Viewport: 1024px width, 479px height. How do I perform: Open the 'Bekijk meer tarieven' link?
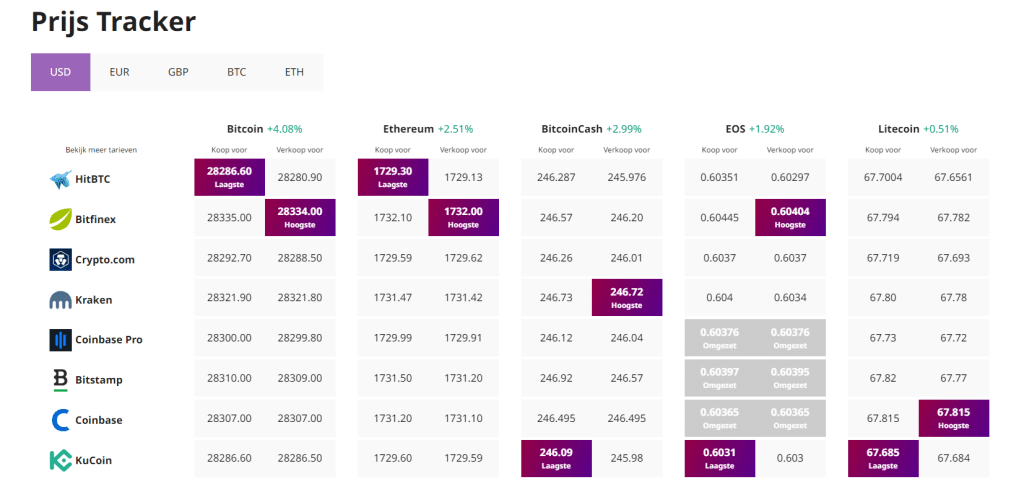pos(101,150)
